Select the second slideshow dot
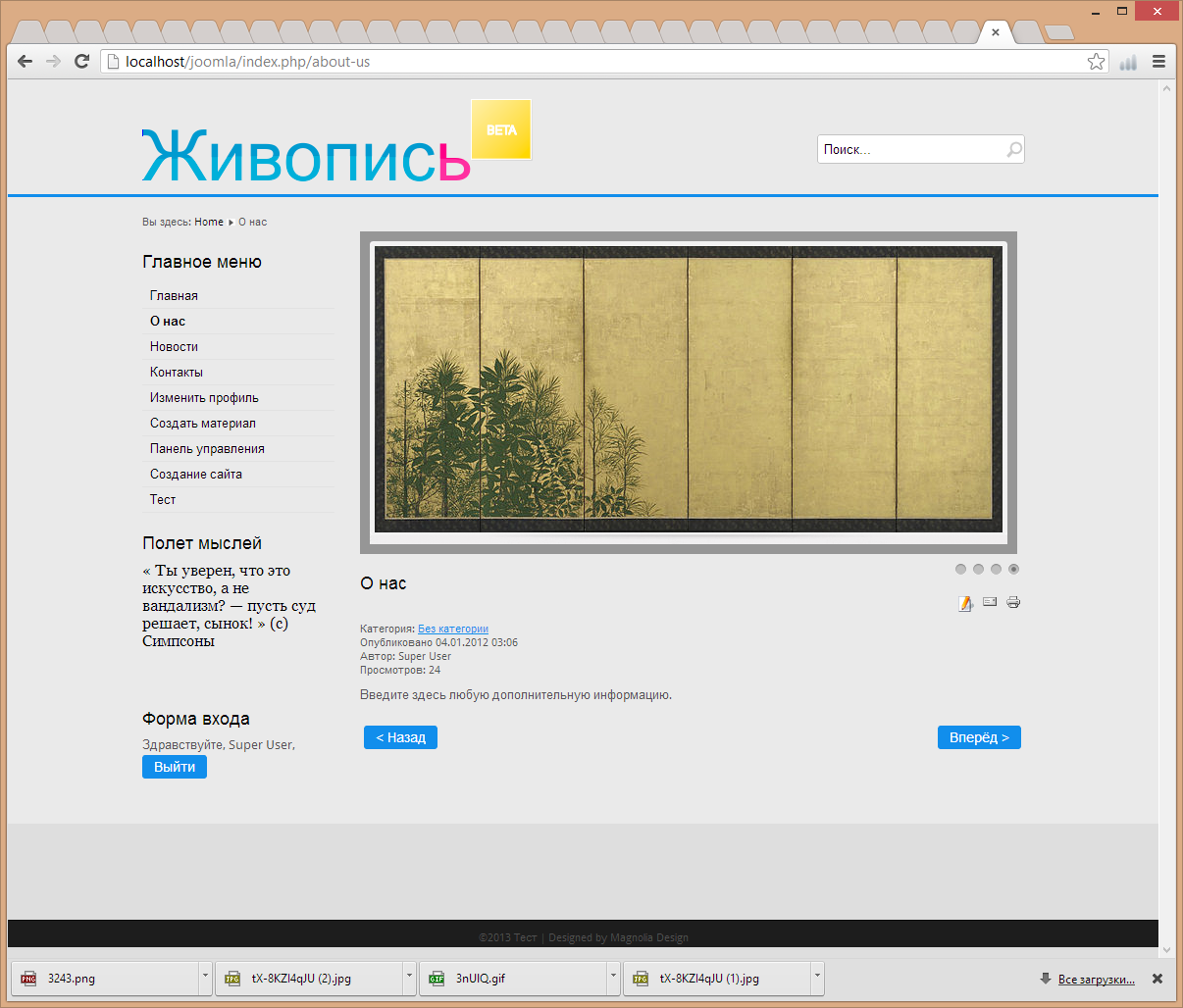The height and width of the screenshot is (1008, 1183). click(x=979, y=569)
